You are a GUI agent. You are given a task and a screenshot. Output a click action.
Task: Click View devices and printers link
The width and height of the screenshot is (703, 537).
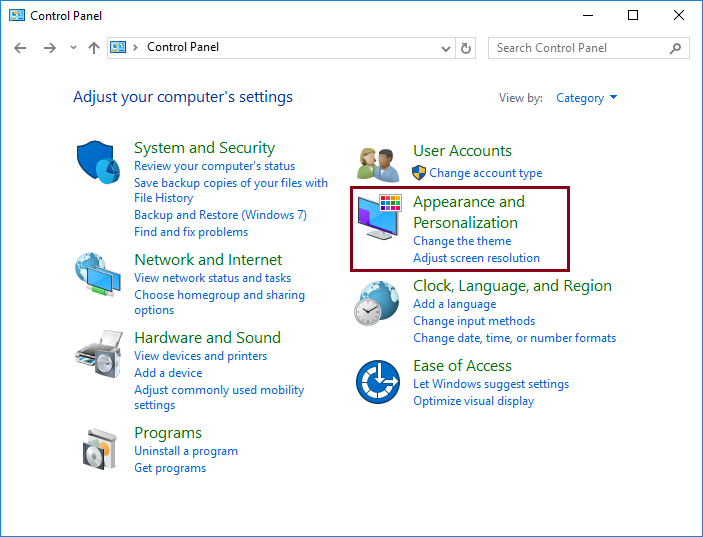(x=201, y=356)
